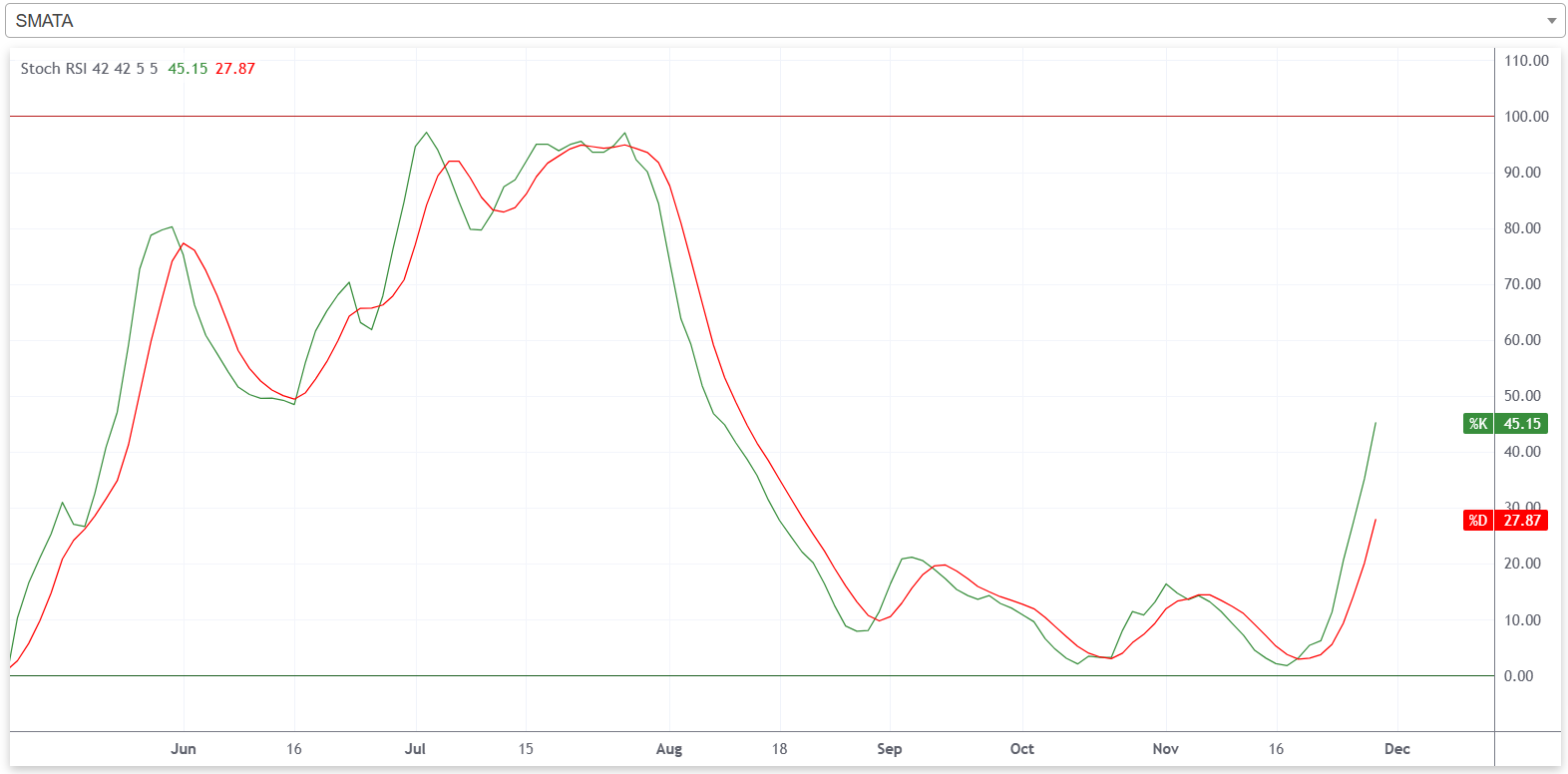This screenshot has width=1568, height=774.
Task: Click the Dec time axis label
Action: pos(1396,749)
